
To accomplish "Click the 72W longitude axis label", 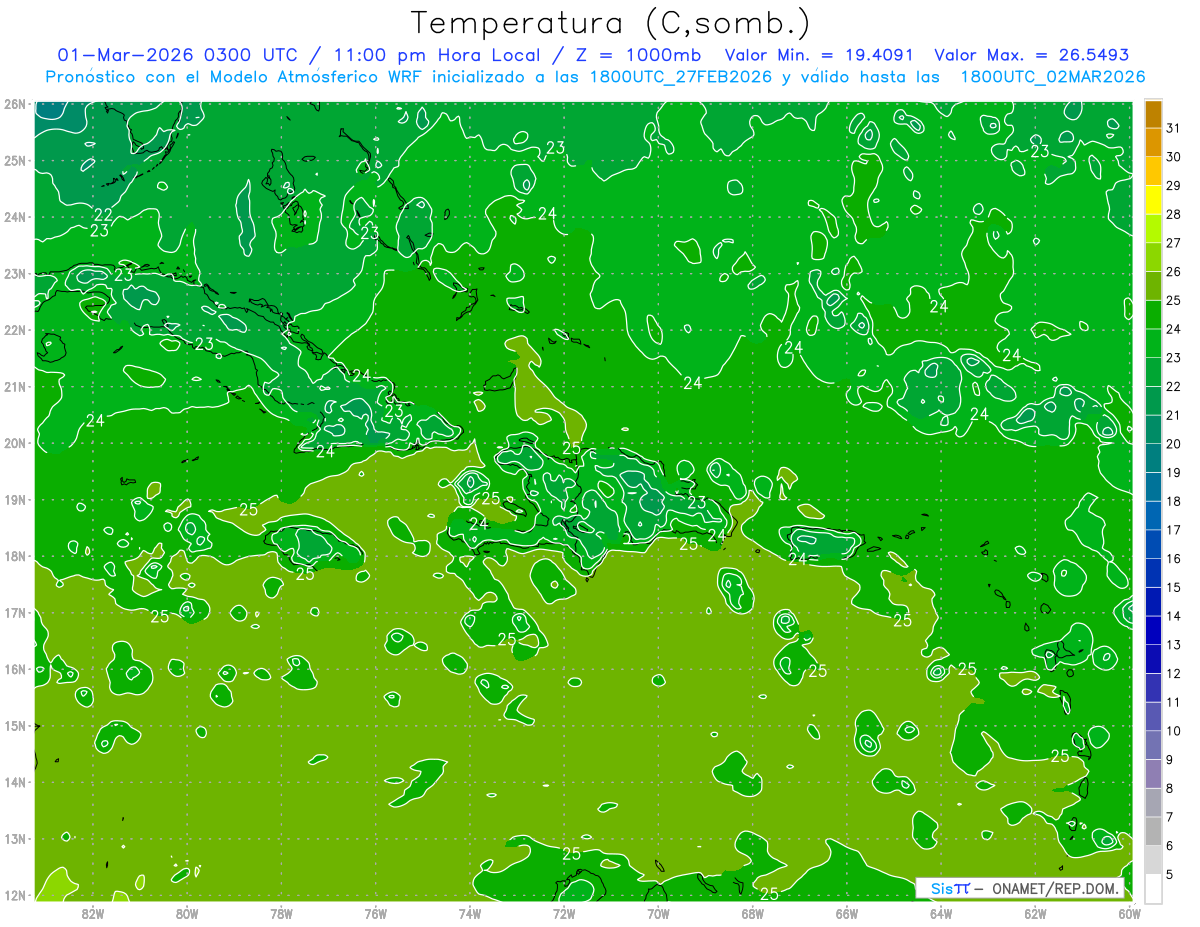I will (564, 913).
